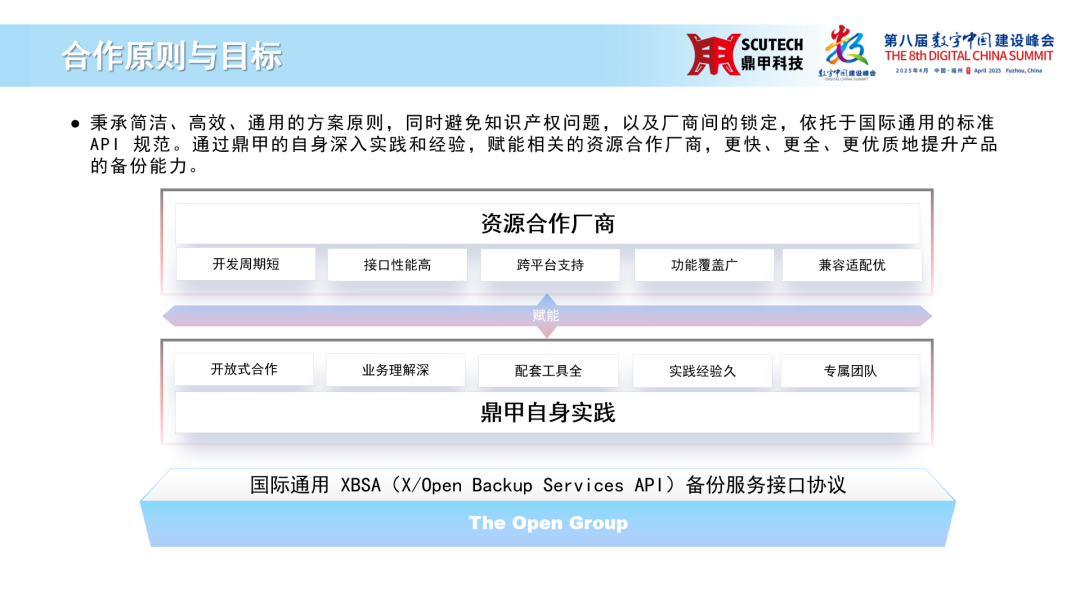The width and height of the screenshot is (1080, 607).
Task: Select the 开发周期短 box
Action: tap(246, 265)
